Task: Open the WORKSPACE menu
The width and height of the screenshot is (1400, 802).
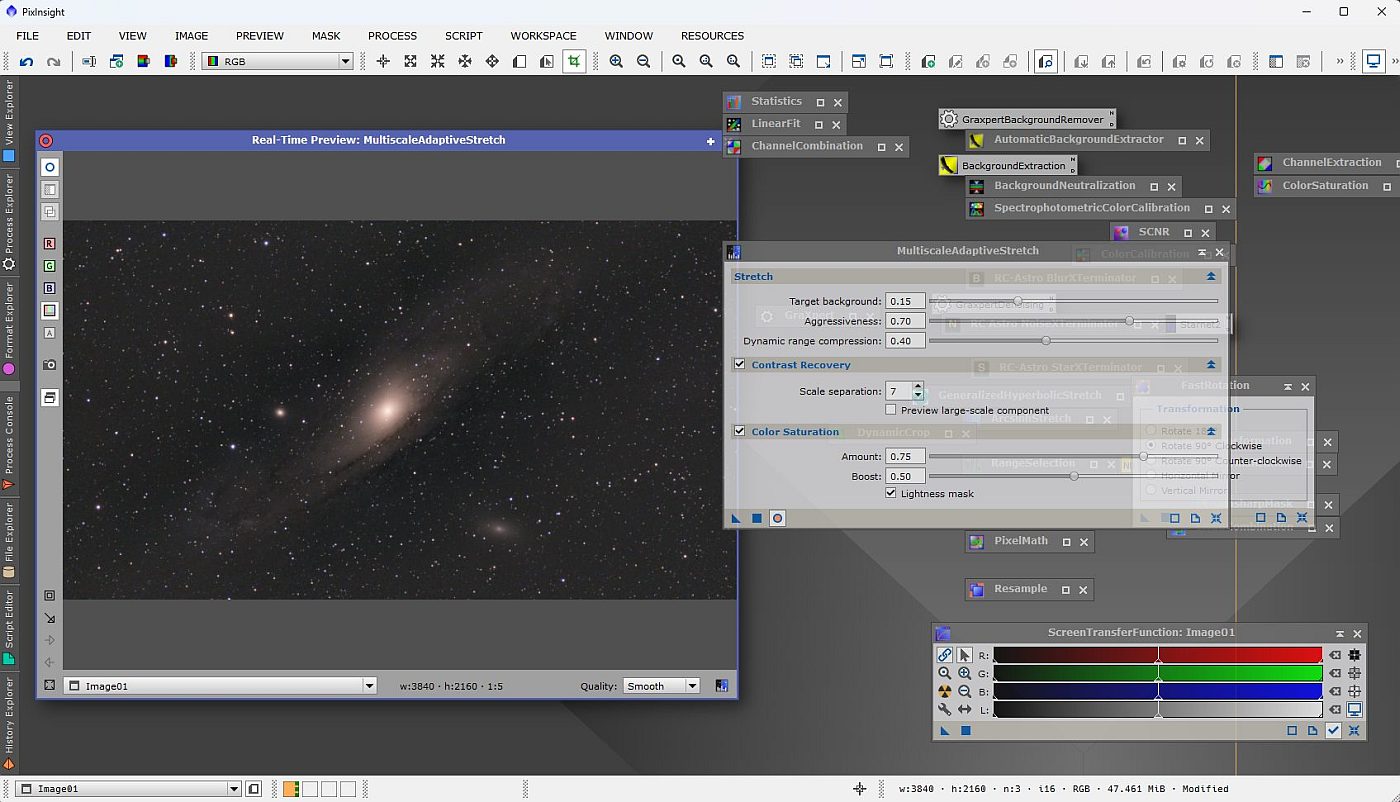Action: [543, 36]
